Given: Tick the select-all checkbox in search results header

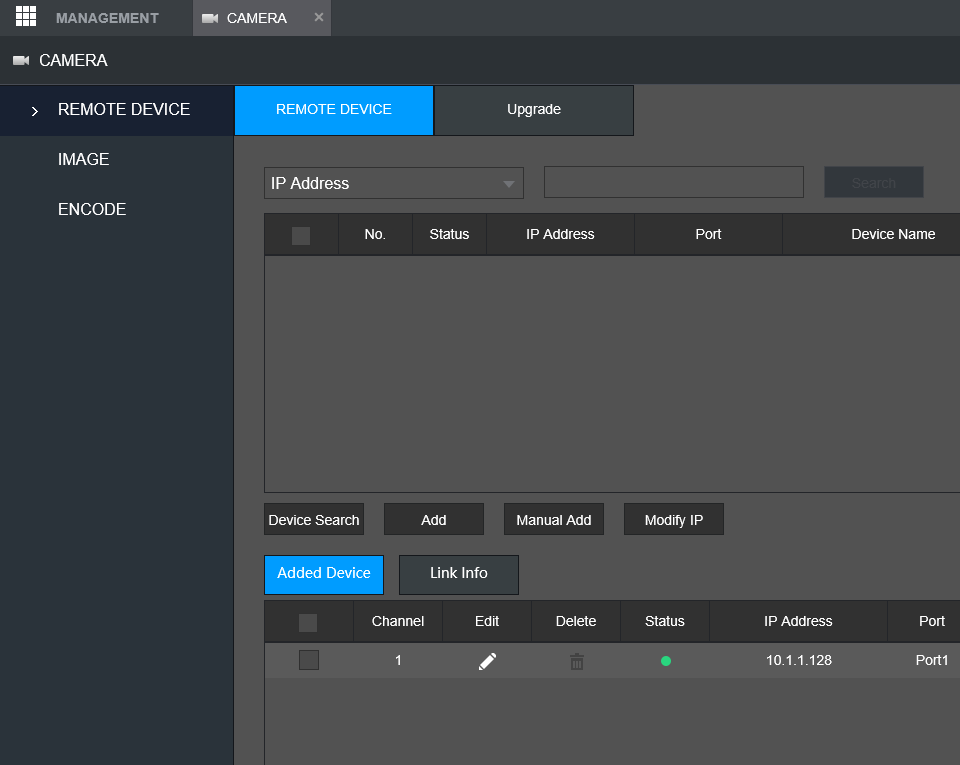Looking at the screenshot, I should point(301,235).
